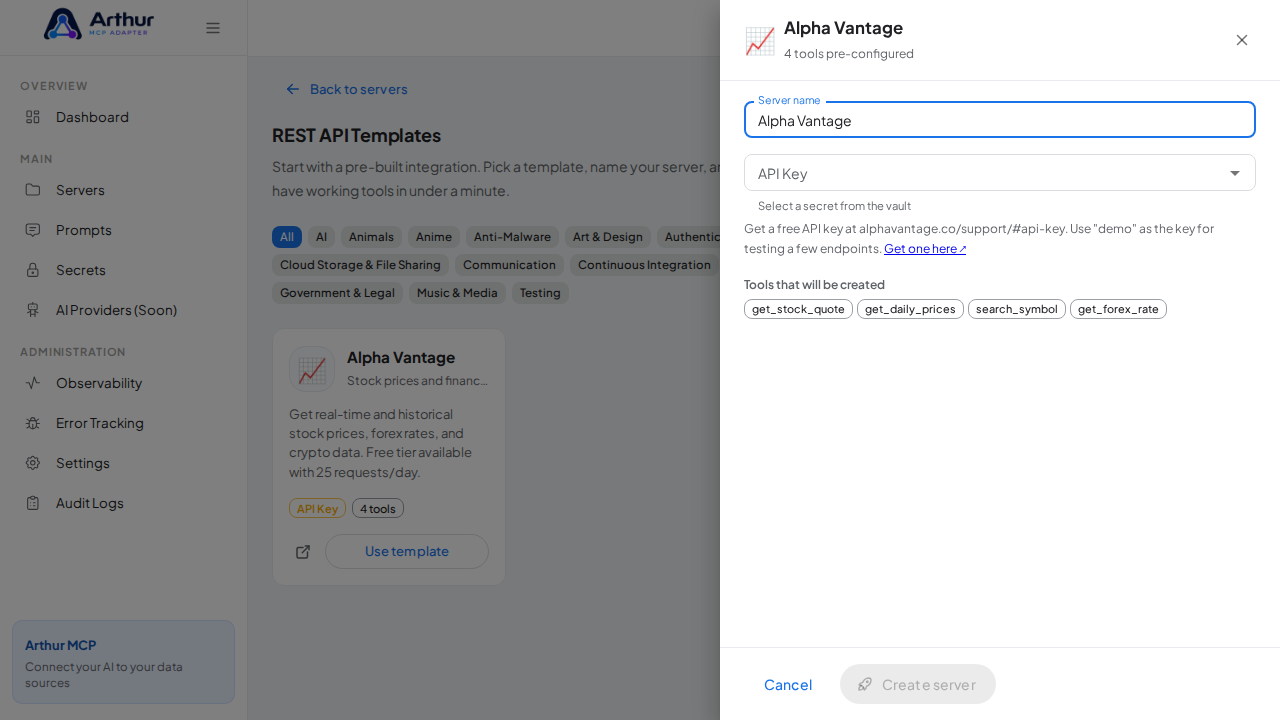Viewport: 1280px width, 720px height.
Task: Open external link icon on Alpha Vantage card
Action: click(303, 552)
